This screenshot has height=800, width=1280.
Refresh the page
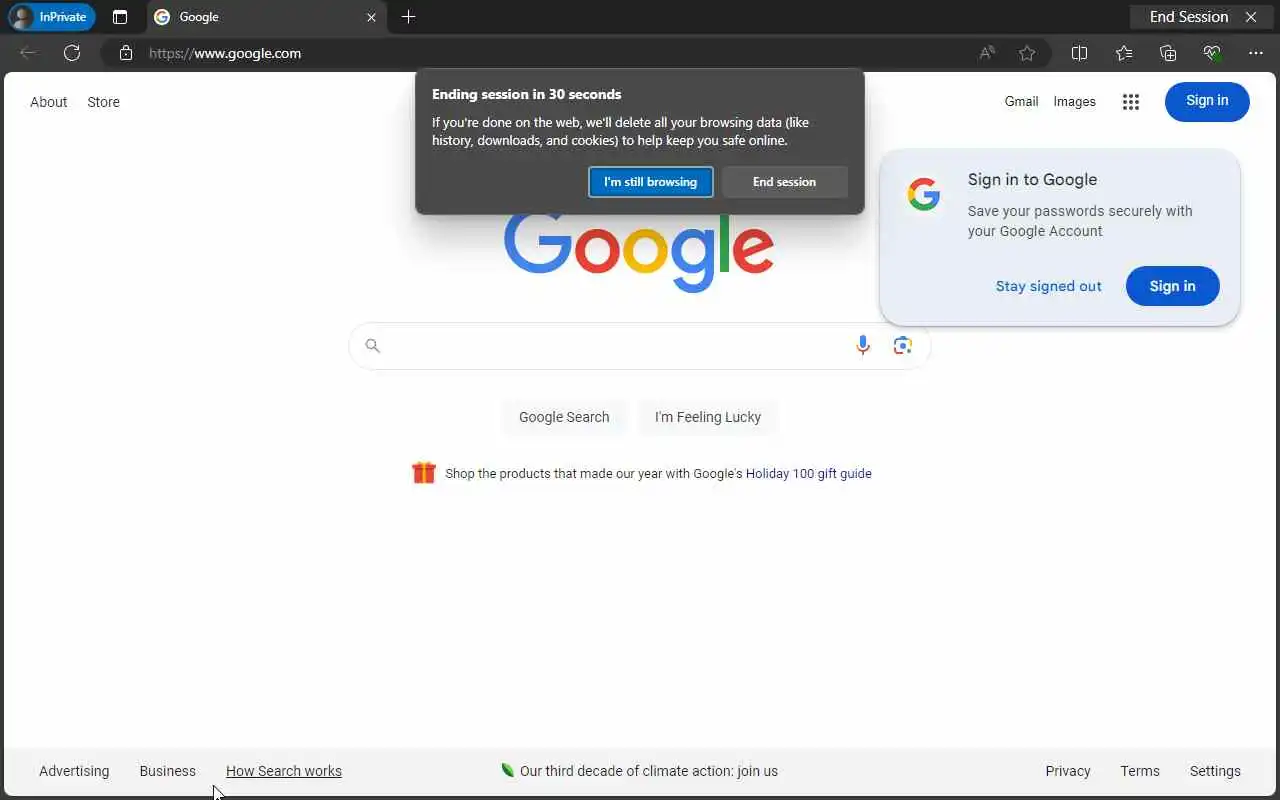[72, 53]
